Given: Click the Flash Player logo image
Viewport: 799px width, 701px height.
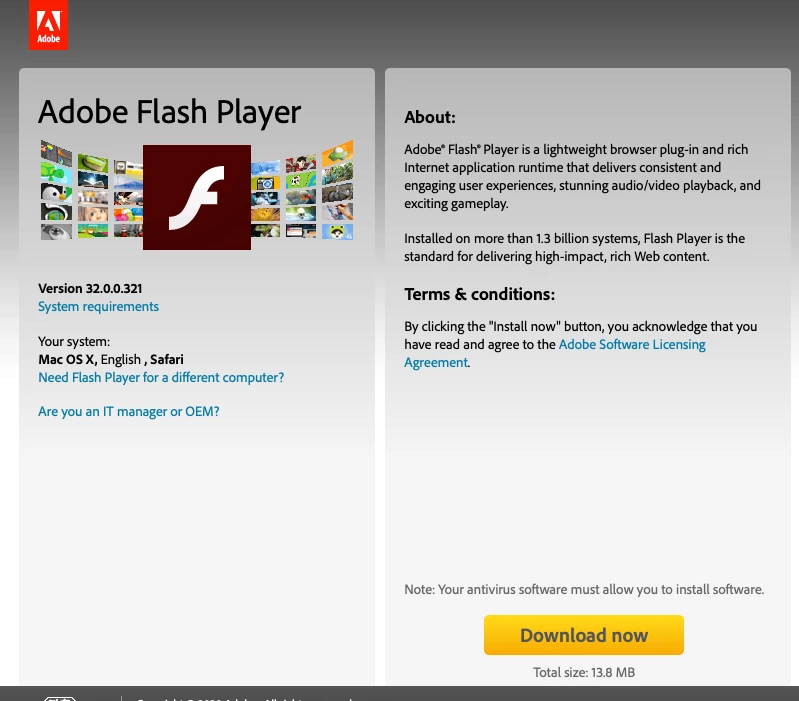Looking at the screenshot, I should (x=197, y=197).
